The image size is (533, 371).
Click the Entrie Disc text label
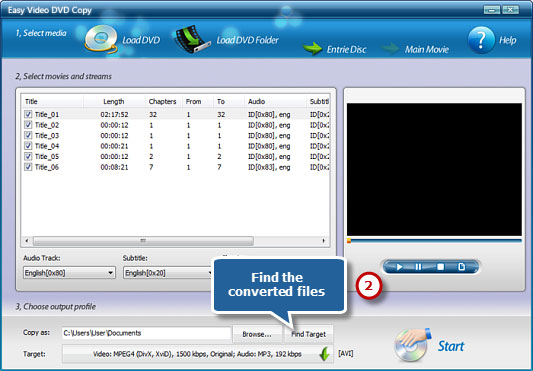pyautogui.click(x=346, y=50)
